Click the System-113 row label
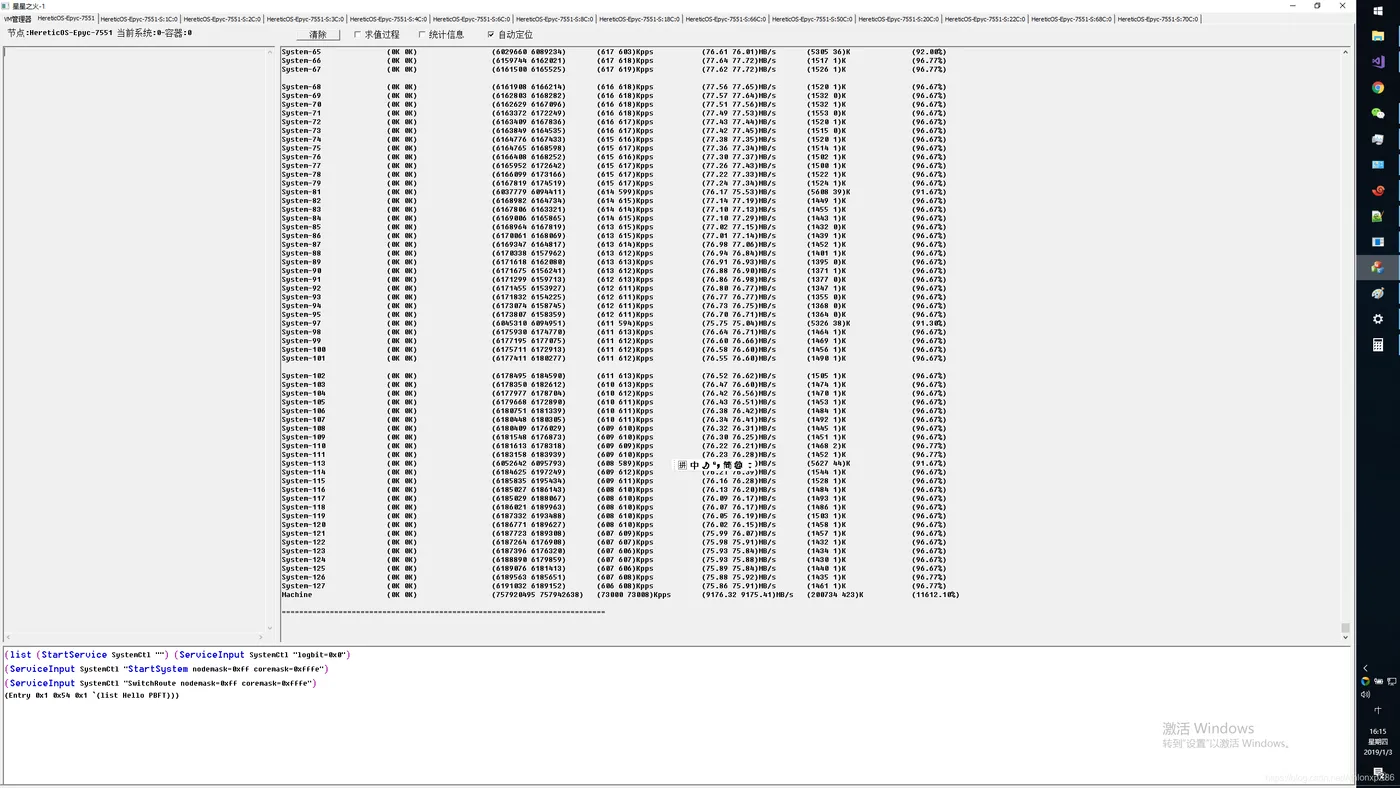Image resolution: width=1400 pixels, height=788 pixels. pyautogui.click(x=303, y=463)
